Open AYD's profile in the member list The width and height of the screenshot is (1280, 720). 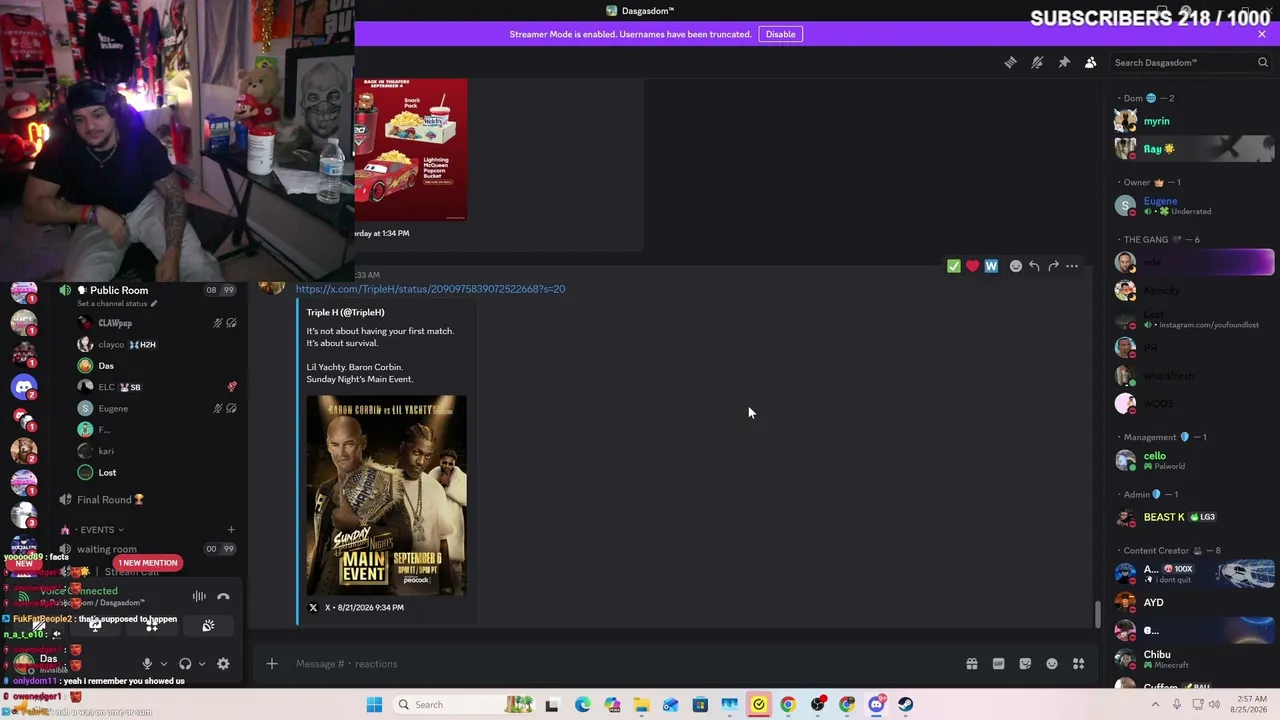click(x=1194, y=603)
